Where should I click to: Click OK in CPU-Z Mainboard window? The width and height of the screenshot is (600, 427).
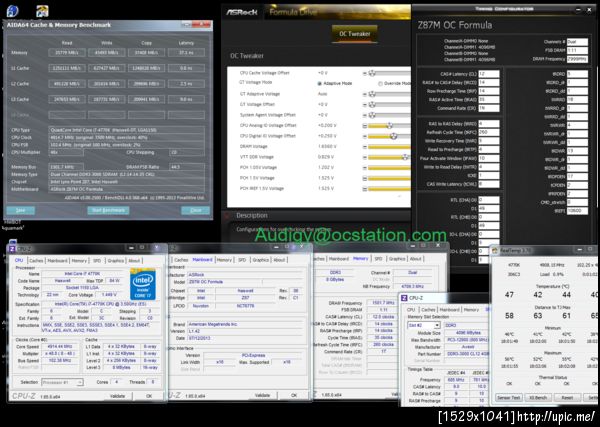[x=294, y=395]
